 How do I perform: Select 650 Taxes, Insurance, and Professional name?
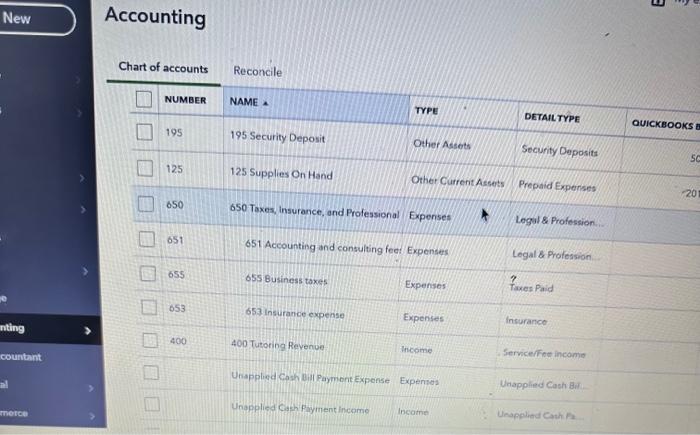(314, 211)
